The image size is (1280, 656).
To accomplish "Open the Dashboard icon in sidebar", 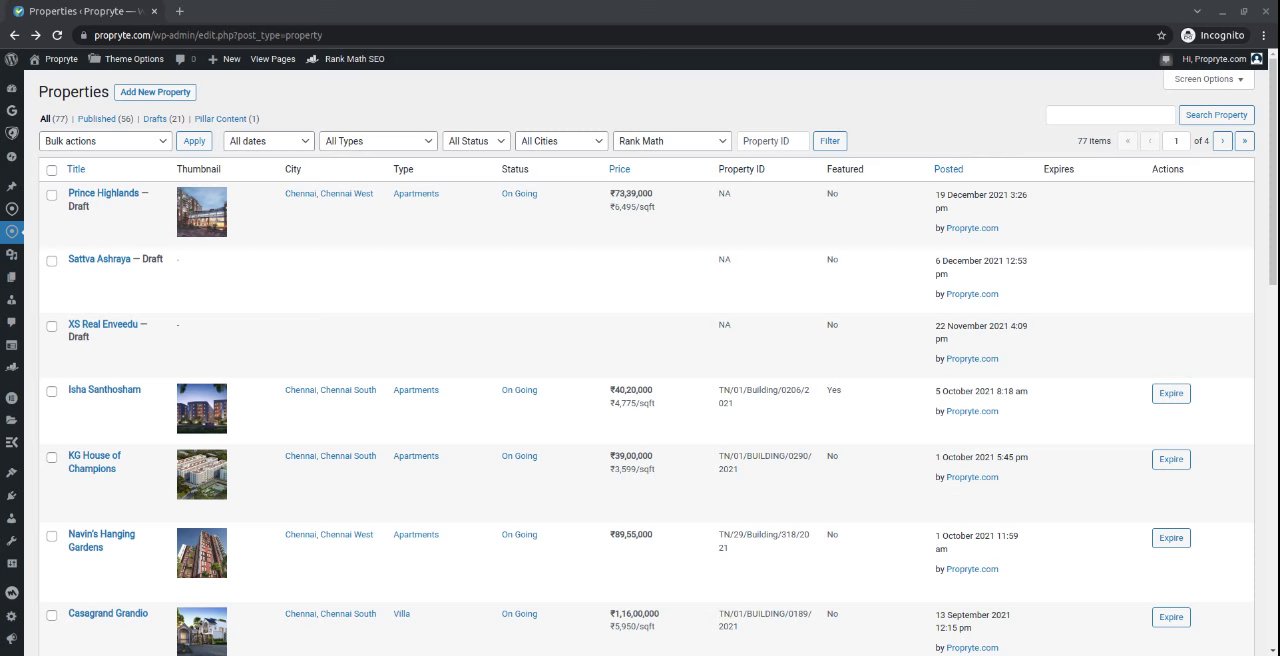I will click(x=12, y=88).
